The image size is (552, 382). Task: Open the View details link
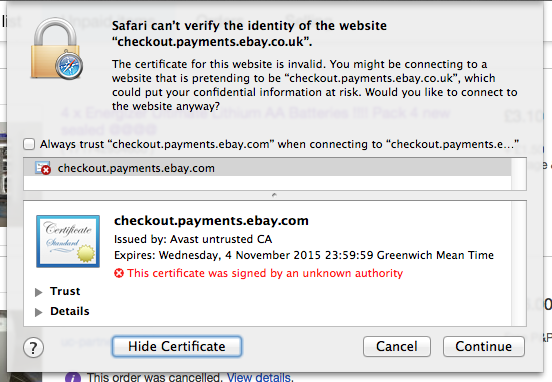[x=259, y=377]
